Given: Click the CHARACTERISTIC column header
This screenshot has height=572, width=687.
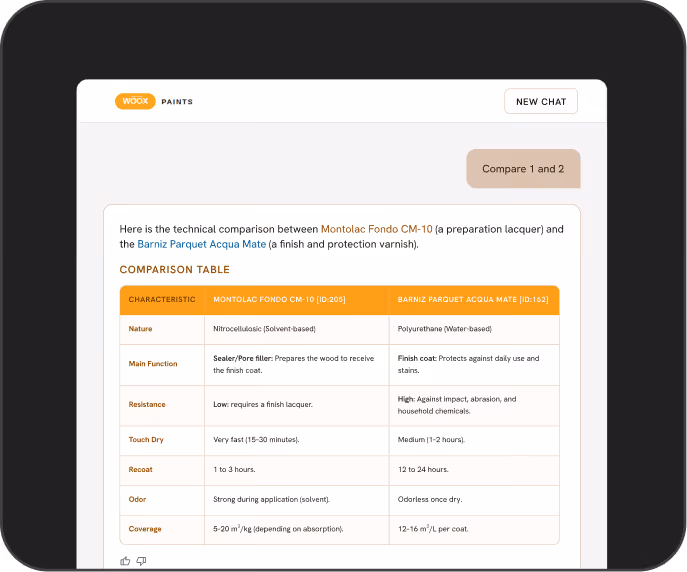Looking at the screenshot, I should tap(162, 300).
